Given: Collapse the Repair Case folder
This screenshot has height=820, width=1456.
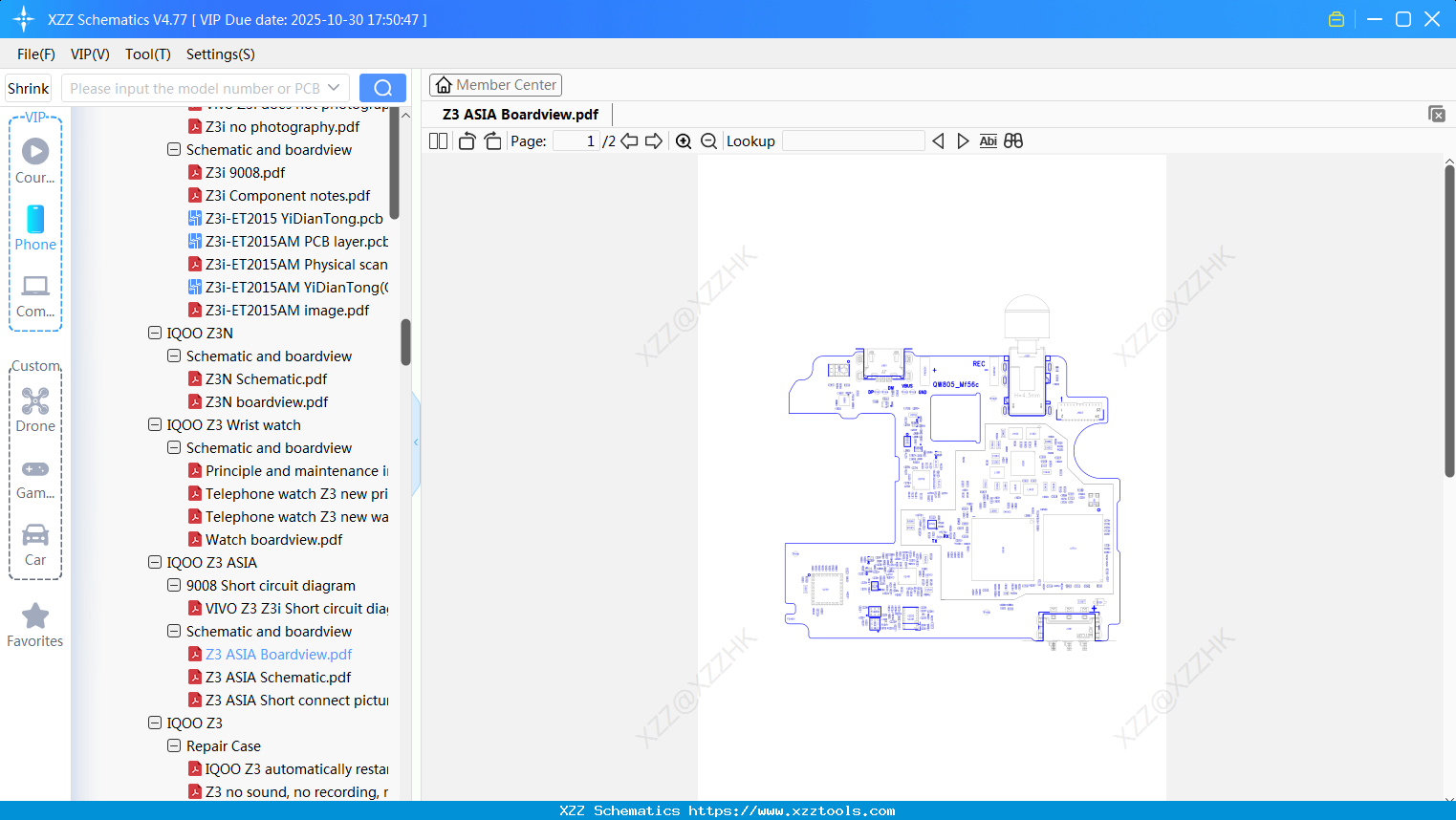Looking at the screenshot, I should click(x=174, y=746).
